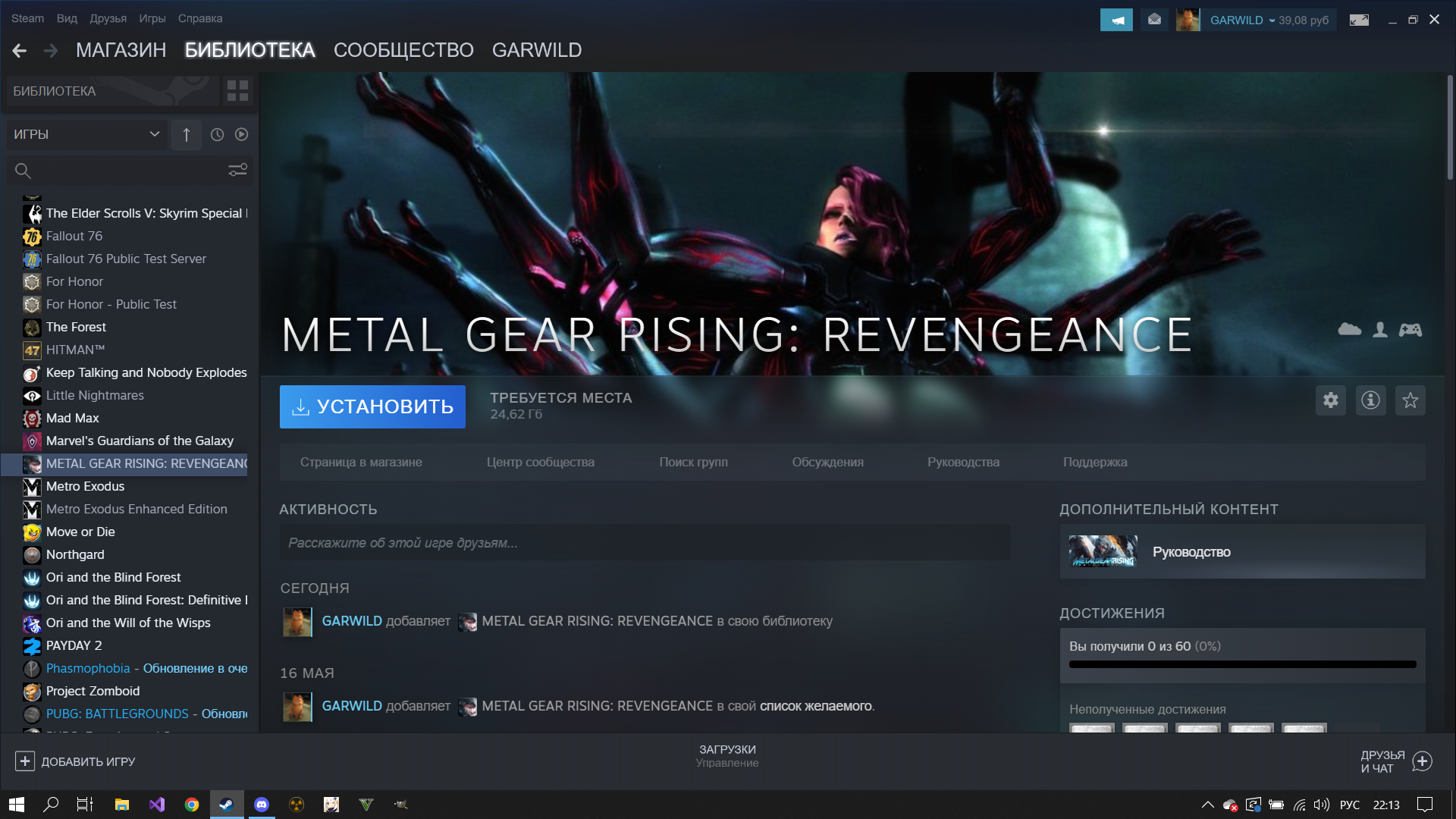Toggle the ready-to-play filter icon
Image resolution: width=1456 pixels, height=819 pixels.
241,134
